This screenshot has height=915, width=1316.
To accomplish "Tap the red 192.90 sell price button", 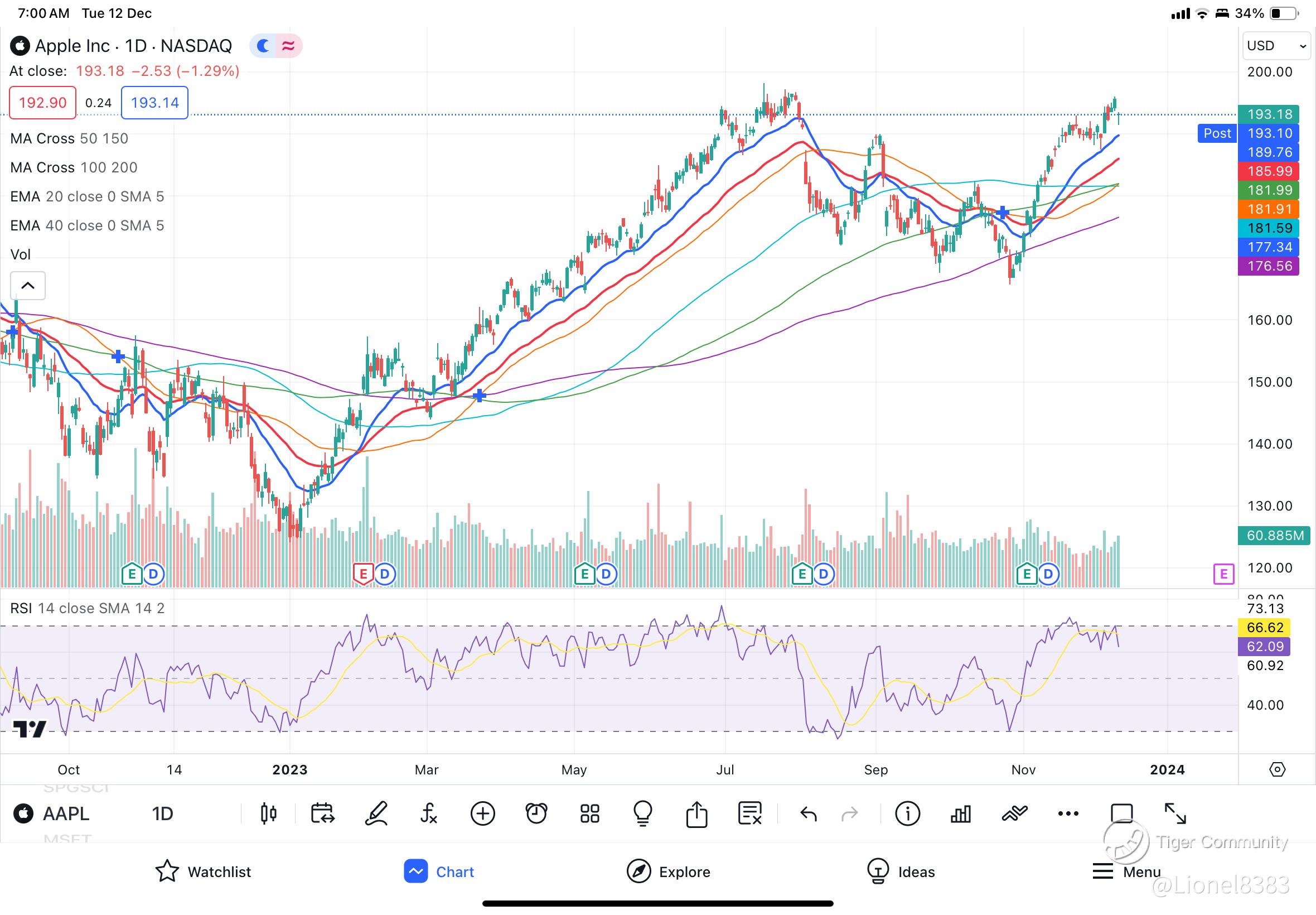I will 42,103.
